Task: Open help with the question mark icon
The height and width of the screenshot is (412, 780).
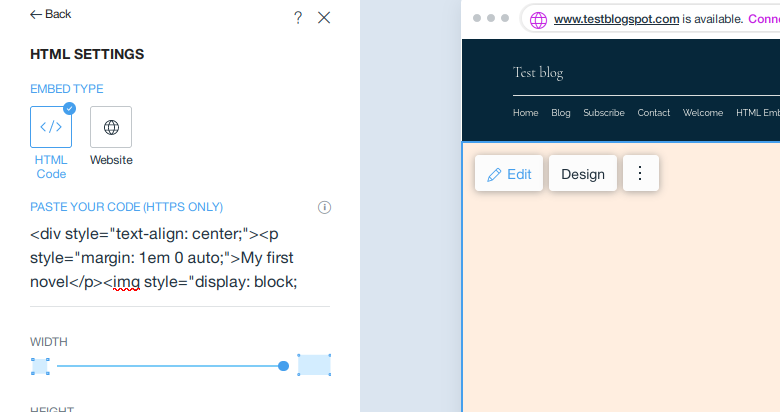Action: pos(297,18)
